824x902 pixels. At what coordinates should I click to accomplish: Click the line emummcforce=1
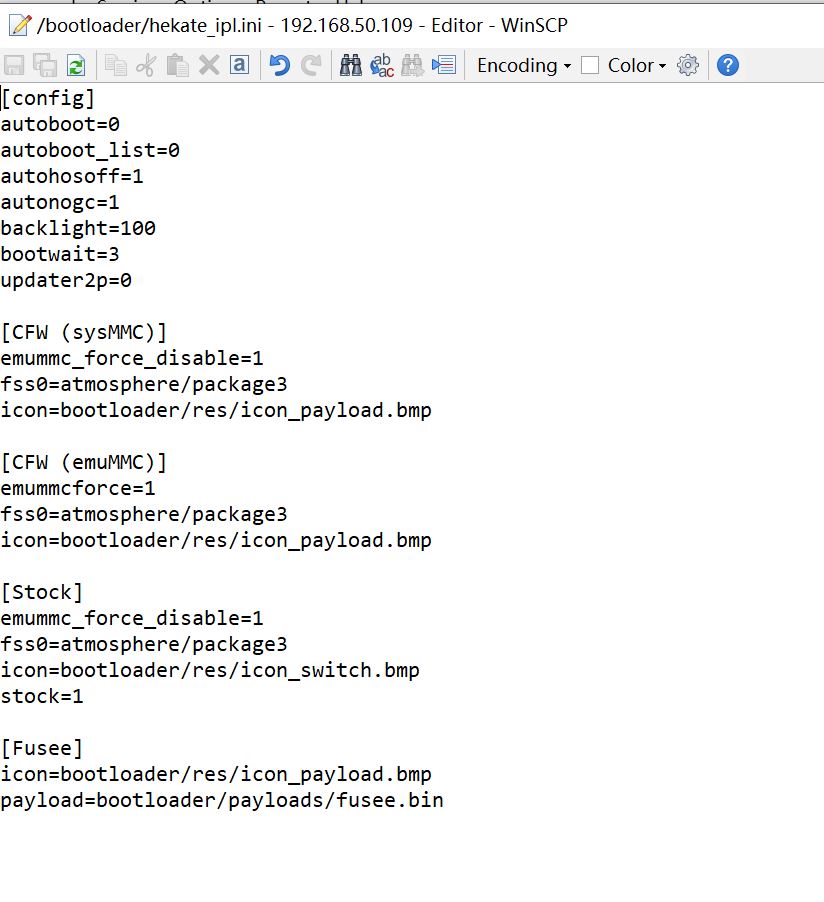[78, 488]
